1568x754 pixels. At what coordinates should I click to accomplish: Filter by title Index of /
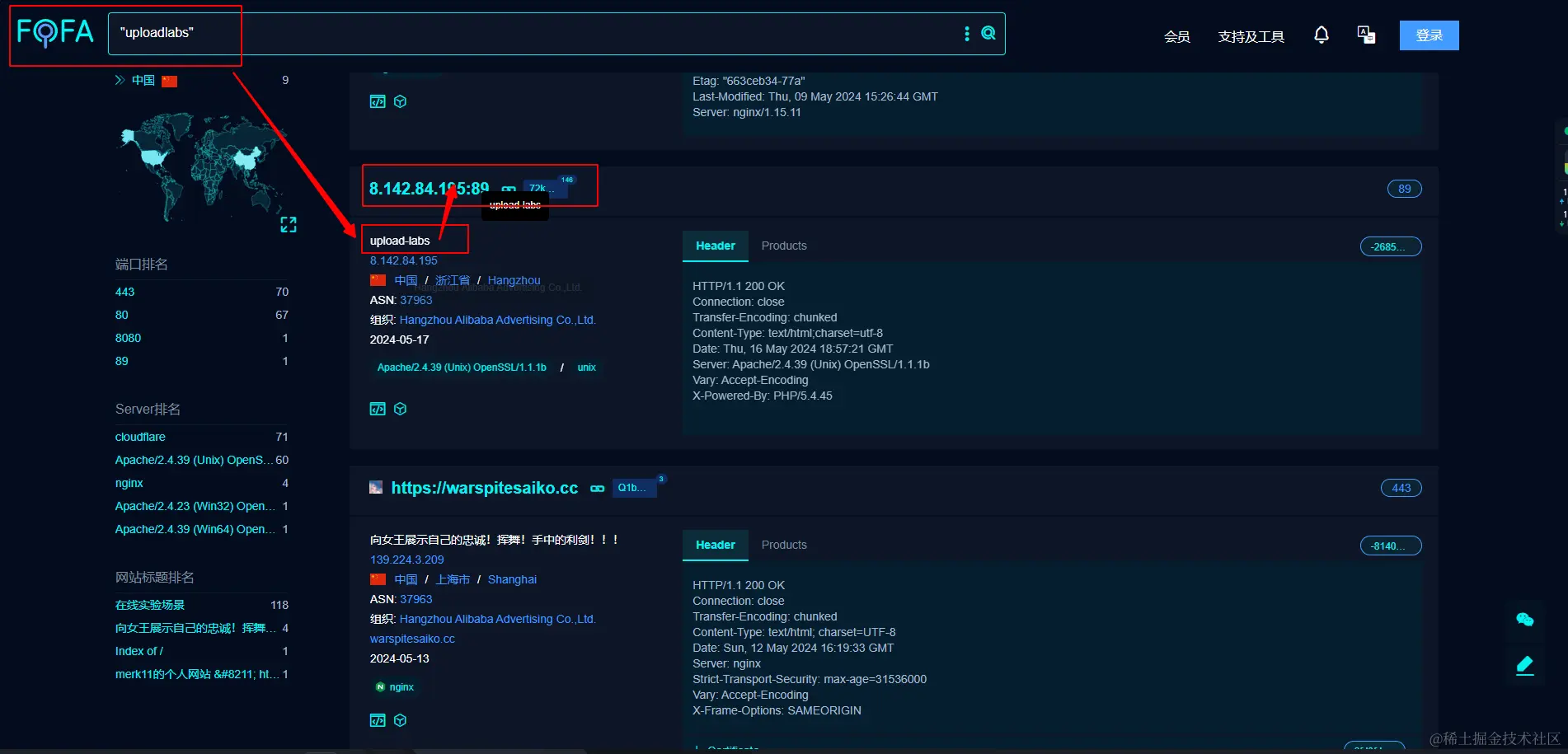139,651
